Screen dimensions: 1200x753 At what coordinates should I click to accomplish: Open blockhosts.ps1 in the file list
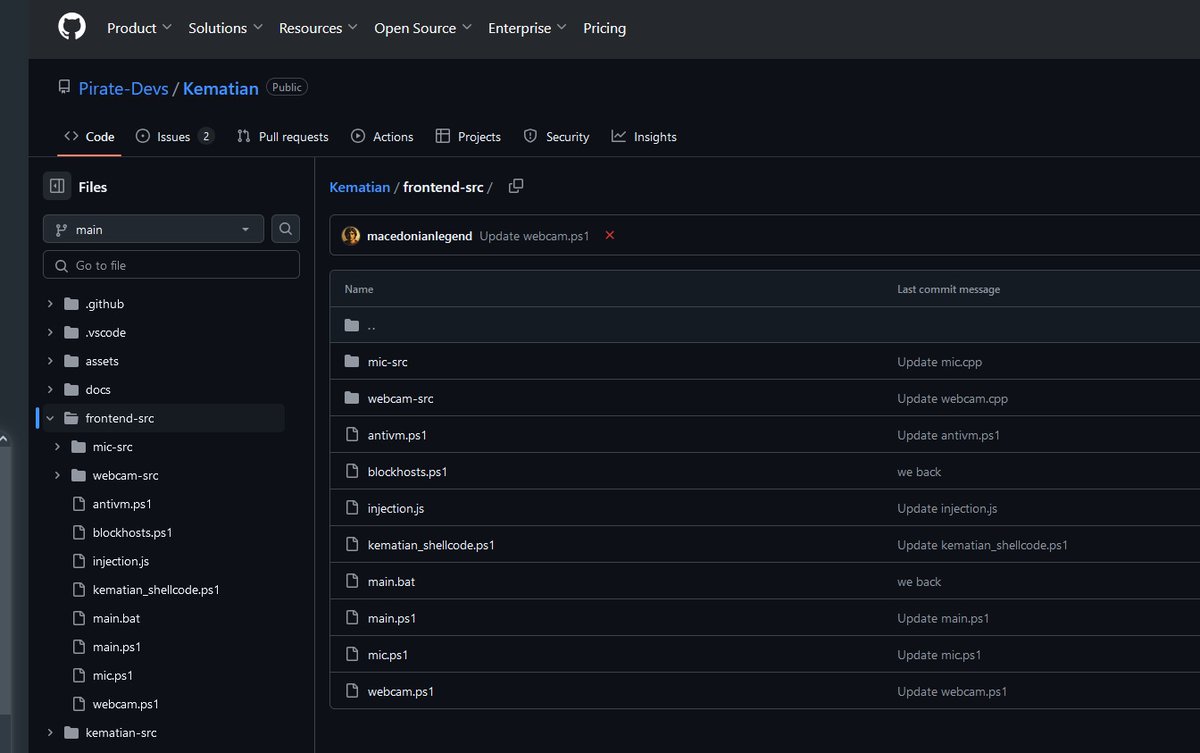[408, 471]
